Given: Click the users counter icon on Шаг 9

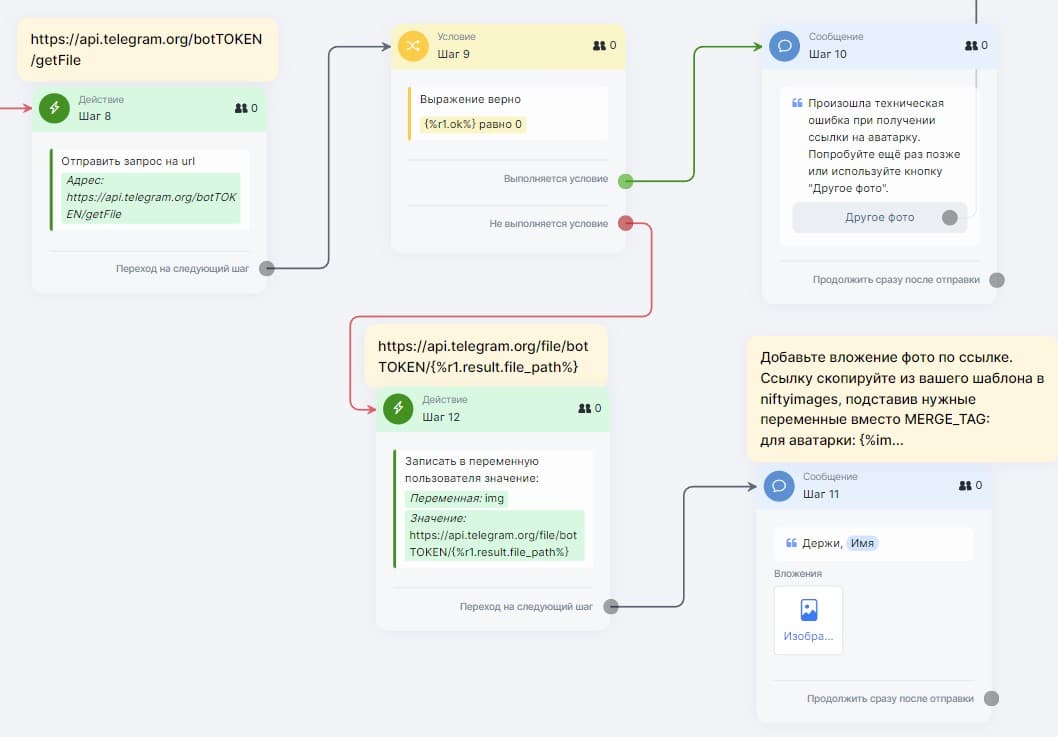Looking at the screenshot, I should [x=599, y=46].
